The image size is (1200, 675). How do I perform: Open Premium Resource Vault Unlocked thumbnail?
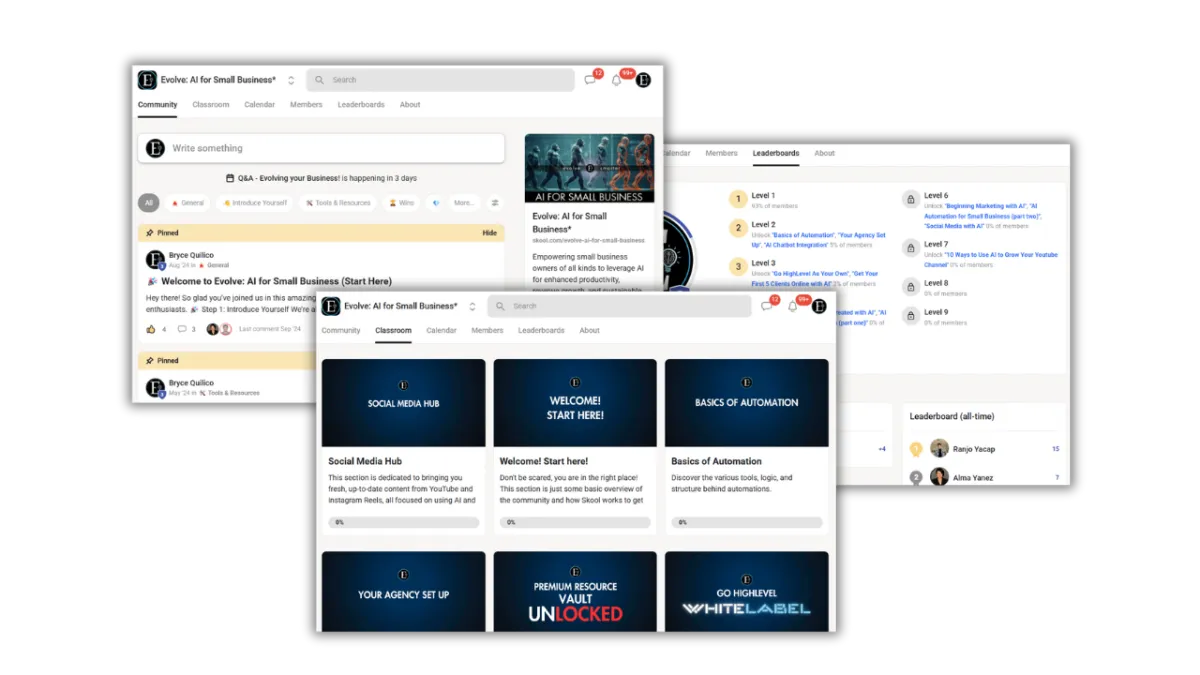click(575, 591)
